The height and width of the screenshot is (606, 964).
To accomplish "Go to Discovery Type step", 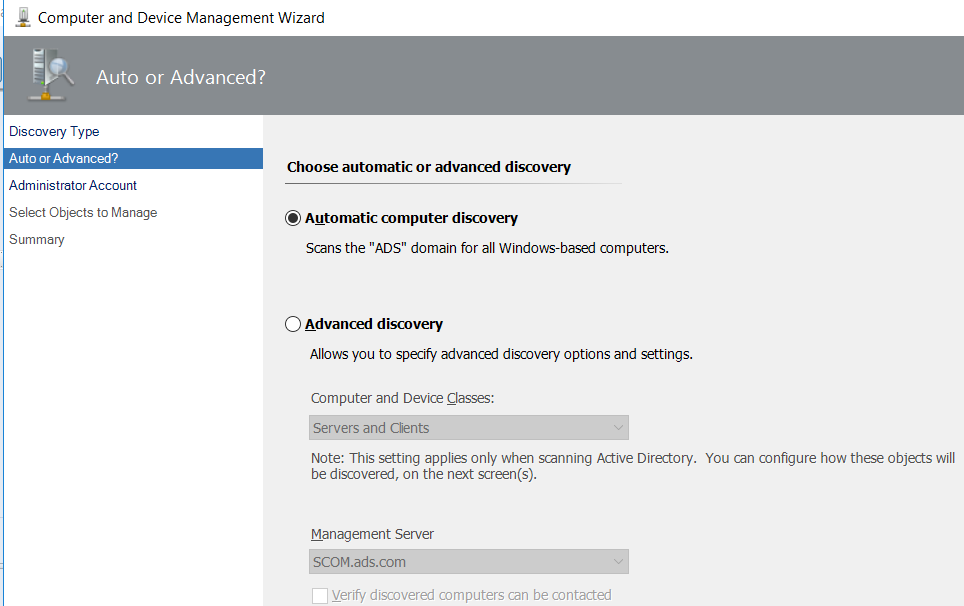I will pyautogui.click(x=54, y=132).
